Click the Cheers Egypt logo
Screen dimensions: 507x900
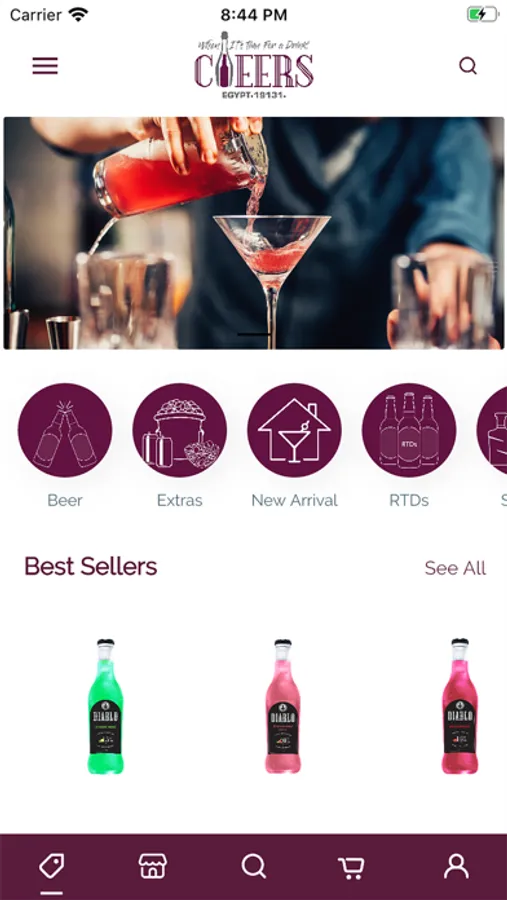click(x=254, y=65)
